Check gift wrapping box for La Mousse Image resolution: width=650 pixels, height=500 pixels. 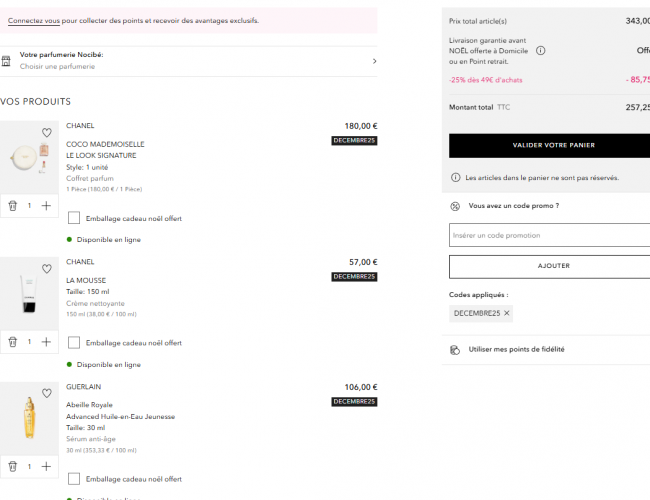click(74, 342)
